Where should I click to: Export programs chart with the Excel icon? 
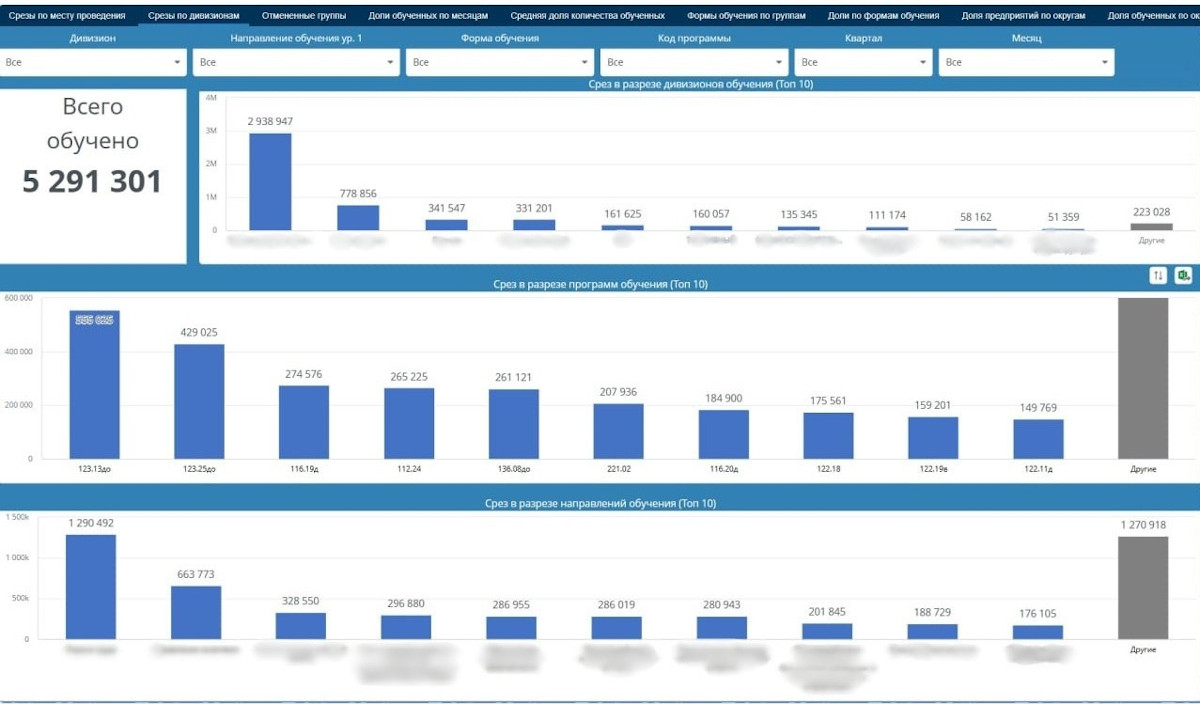[1183, 276]
